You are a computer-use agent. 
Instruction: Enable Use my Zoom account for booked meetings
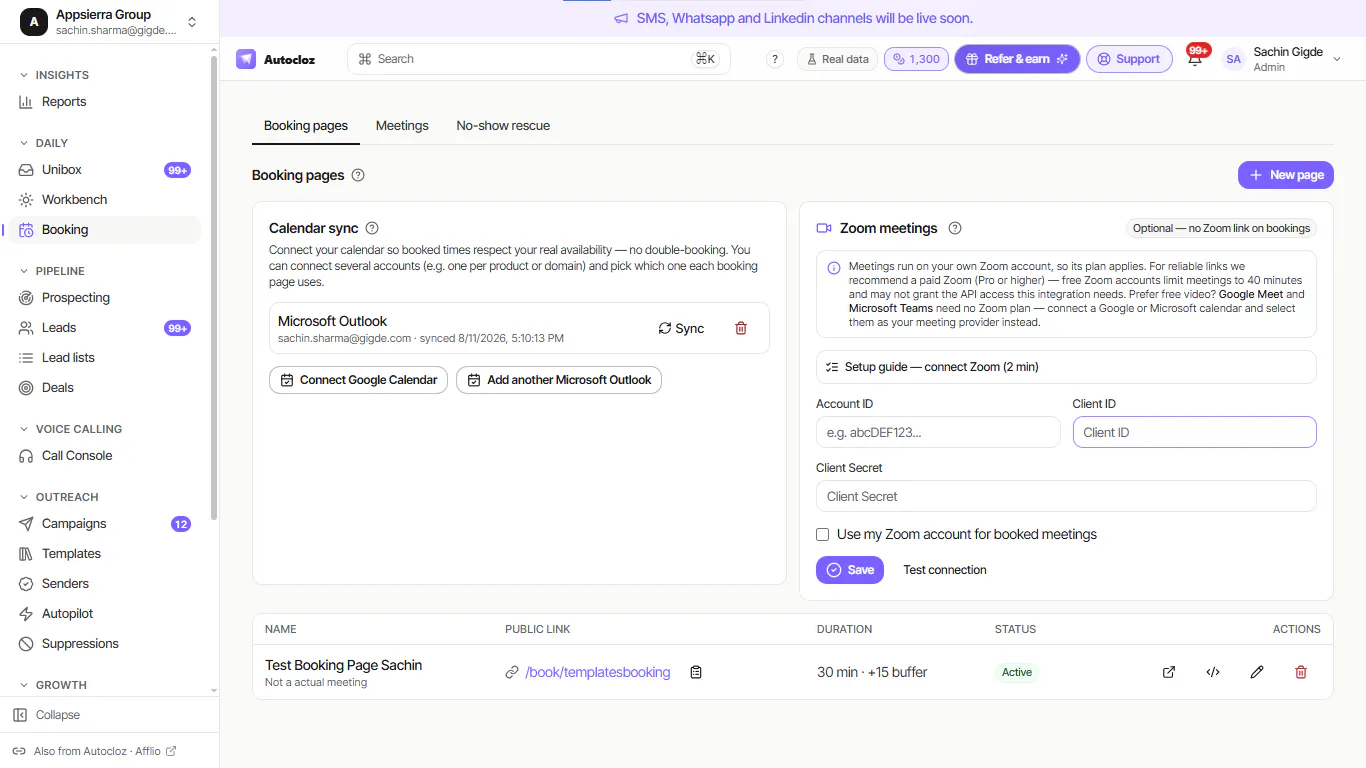[823, 535]
